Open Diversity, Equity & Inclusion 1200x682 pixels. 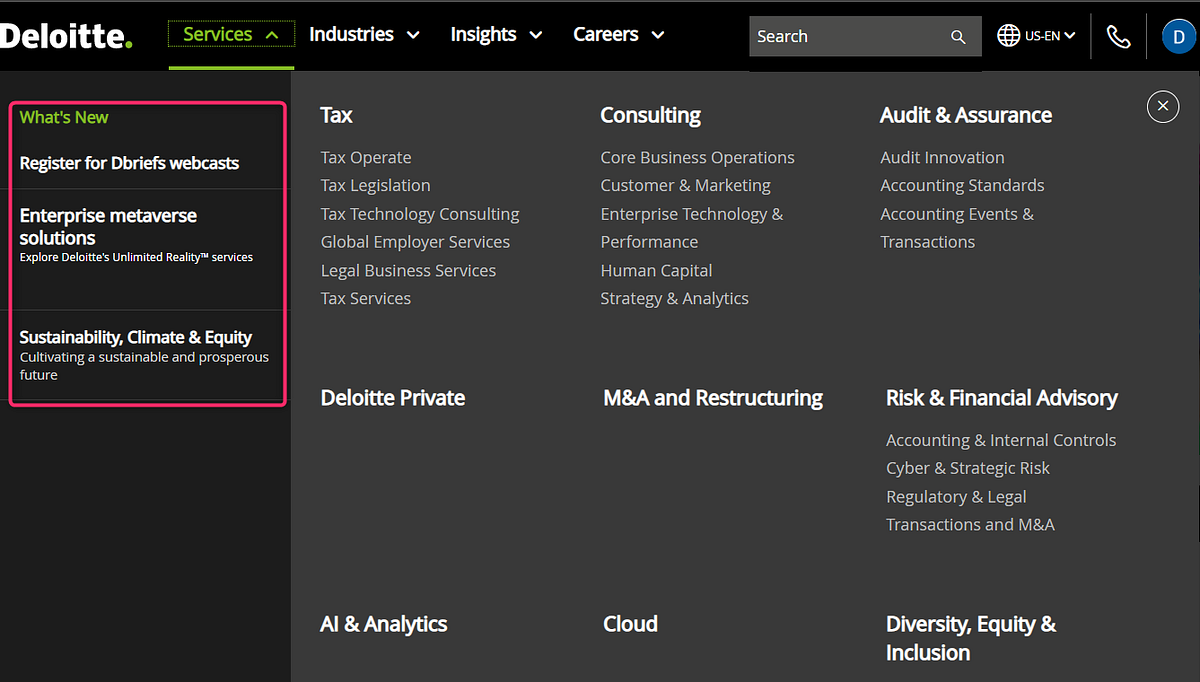tap(971, 638)
